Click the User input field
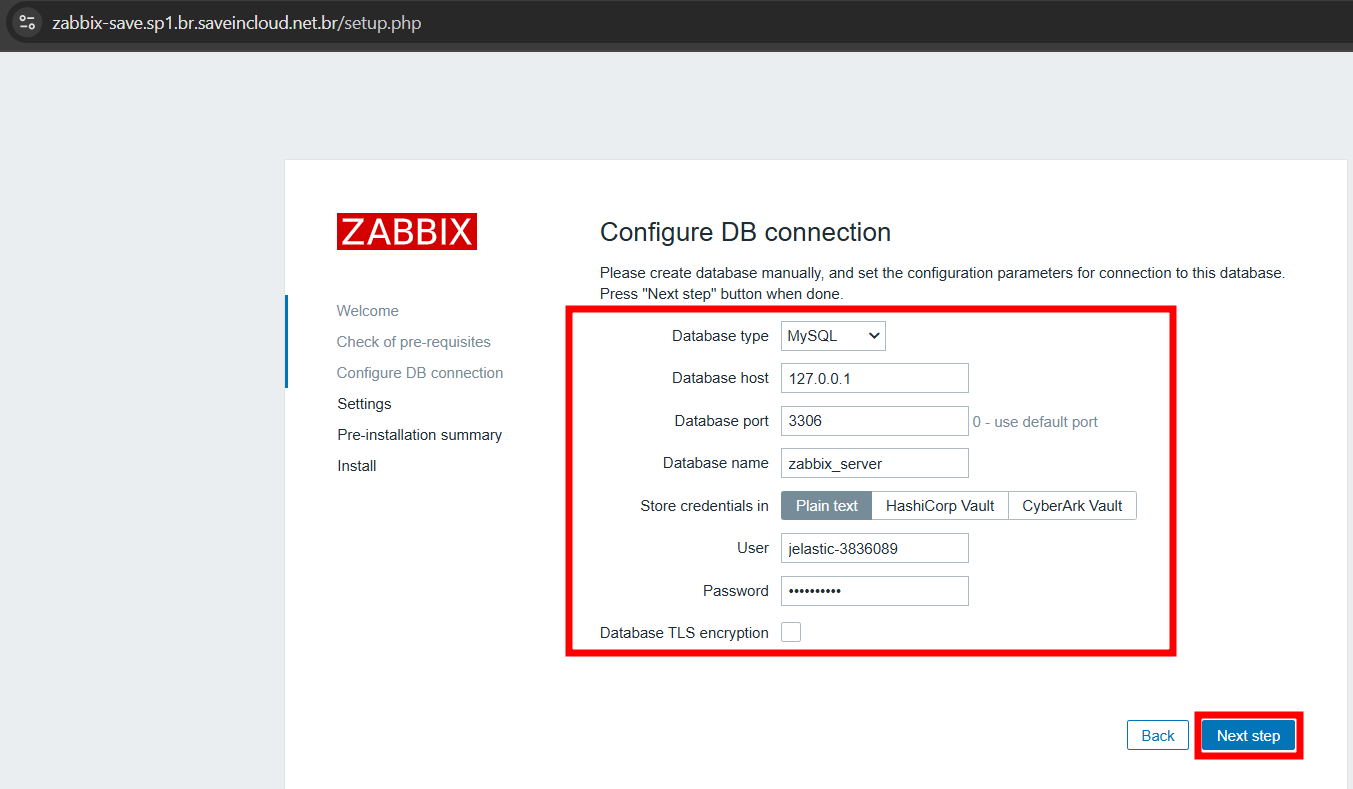Viewport: 1353px width, 789px height. 875,548
